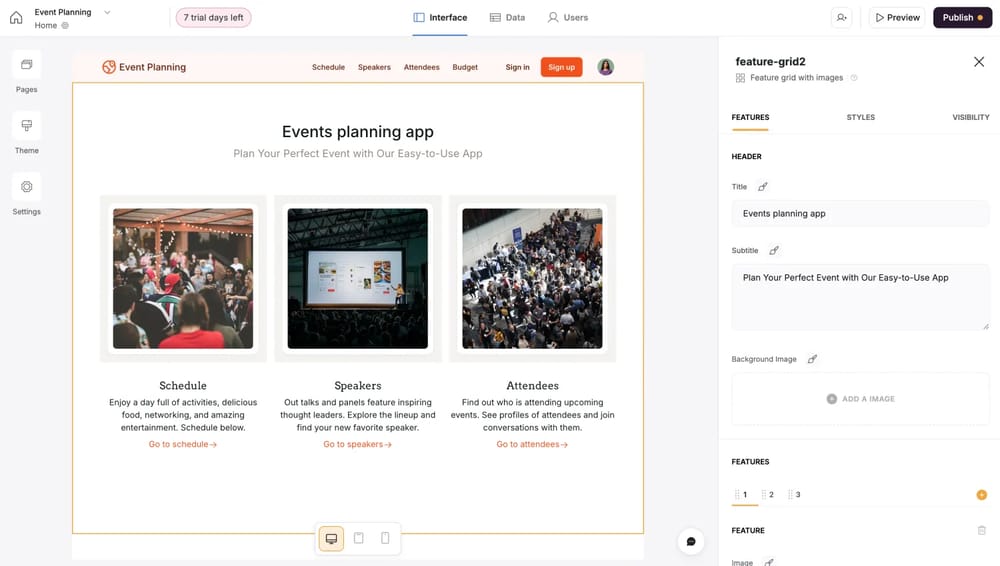Open the Theme panel icon
The height and width of the screenshot is (566, 1000).
pos(27,126)
